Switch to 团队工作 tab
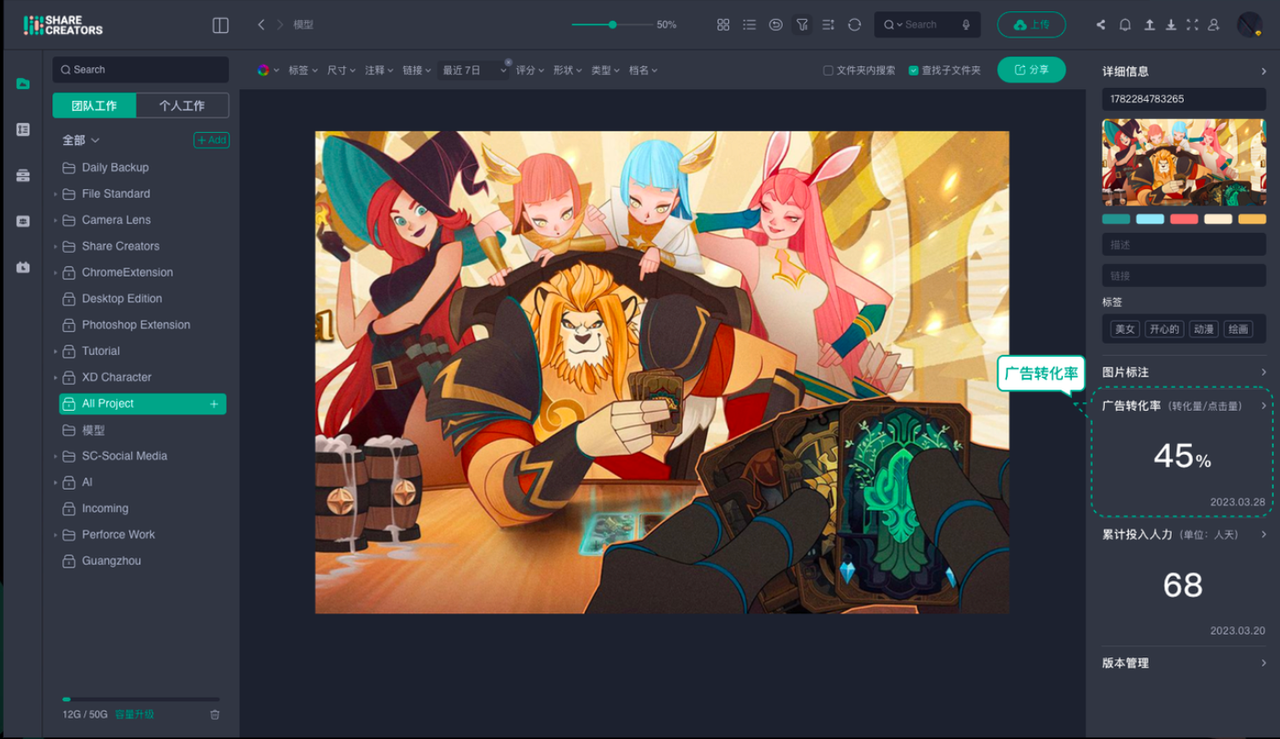 (x=94, y=105)
